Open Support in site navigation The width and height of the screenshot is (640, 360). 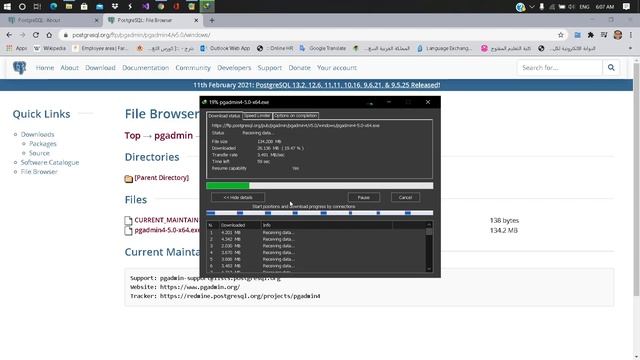(270, 68)
